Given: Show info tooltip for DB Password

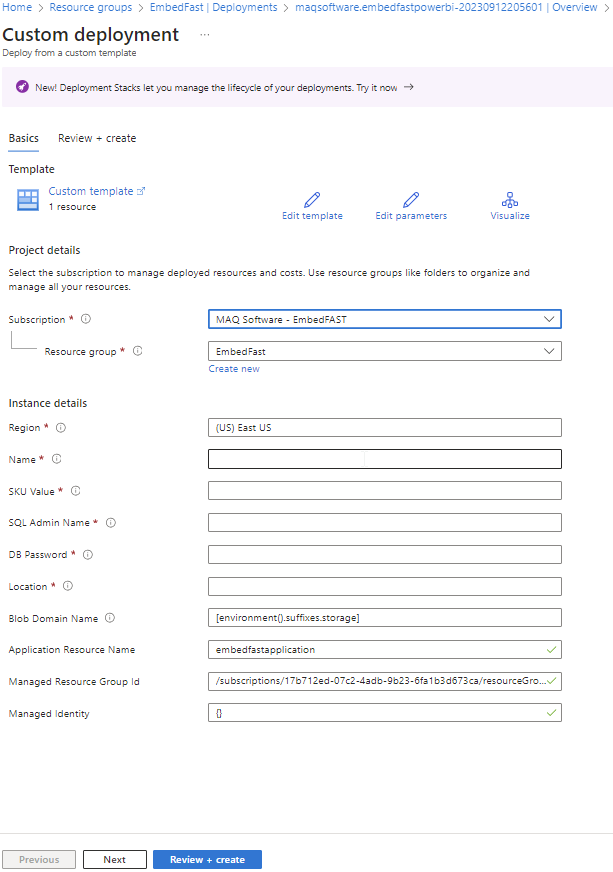Looking at the screenshot, I should tap(88, 554).
